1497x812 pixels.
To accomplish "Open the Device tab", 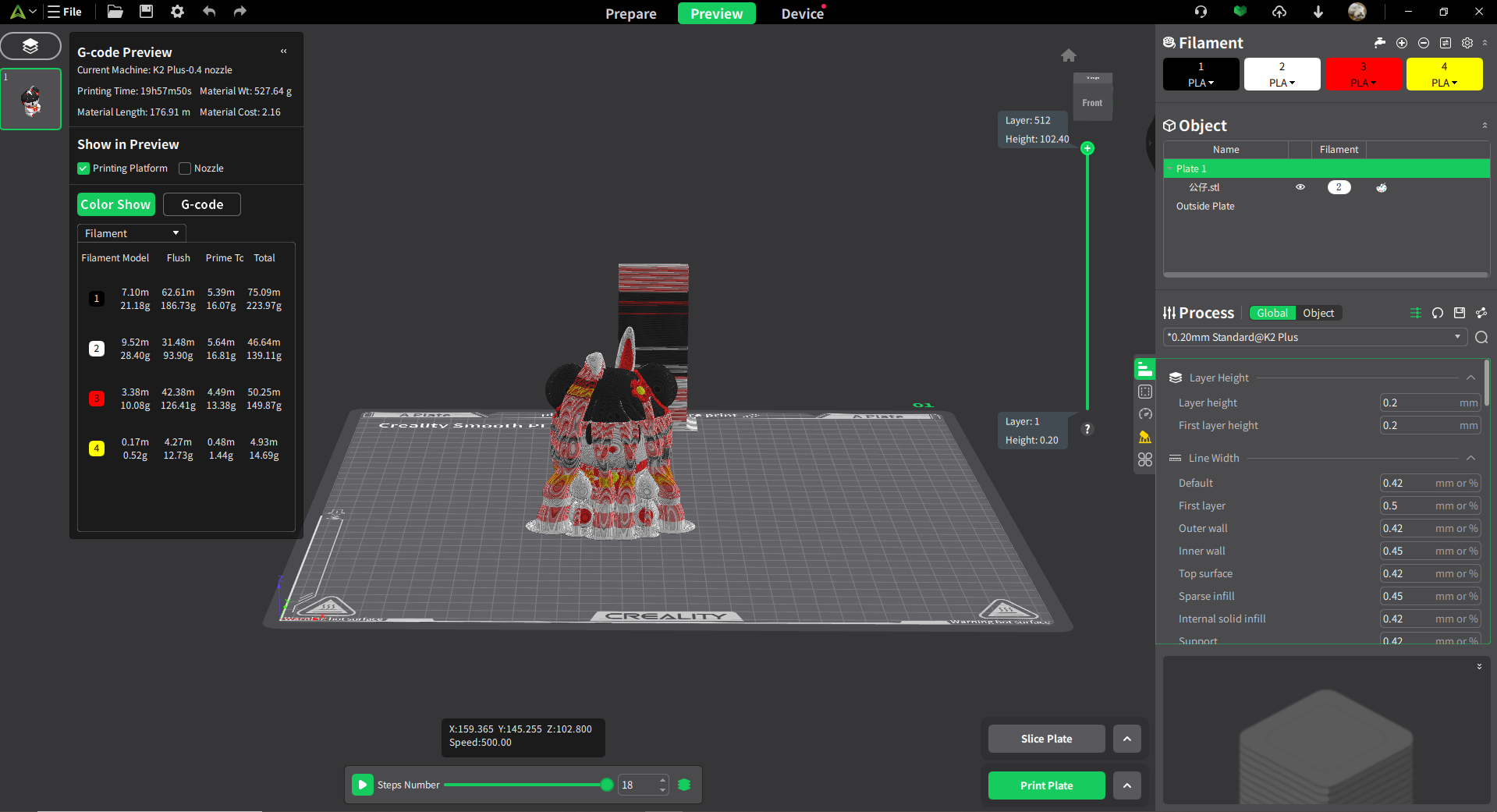I will tap(802, 13).
